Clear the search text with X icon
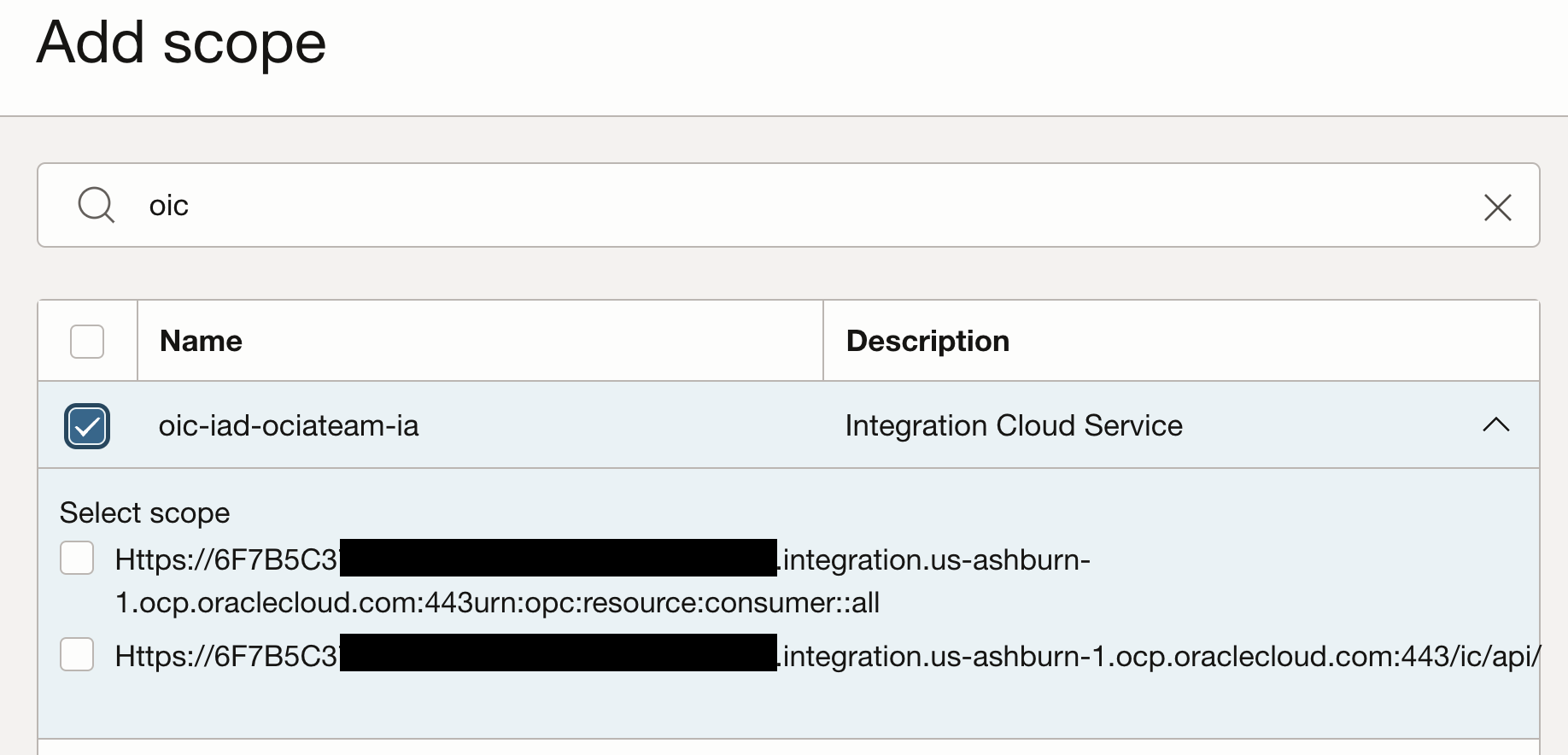1568x755 pixels. 1497,207
